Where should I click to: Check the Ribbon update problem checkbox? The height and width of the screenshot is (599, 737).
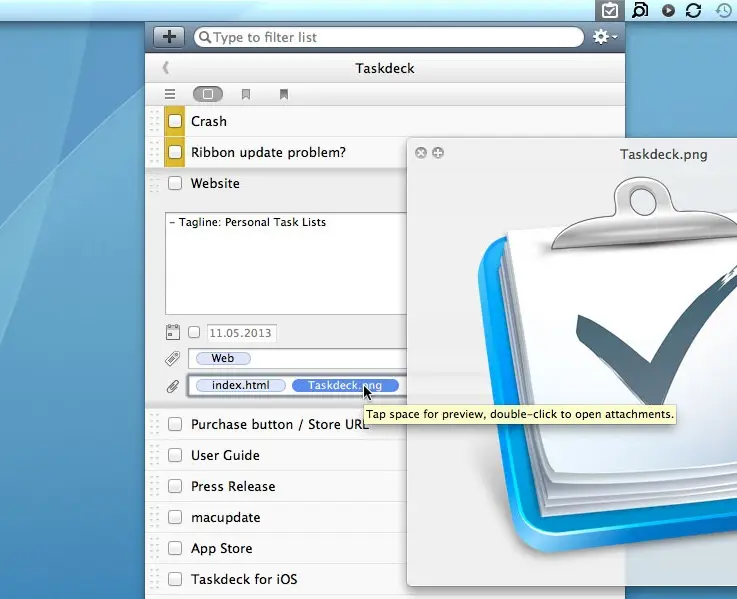pos(175,152)
